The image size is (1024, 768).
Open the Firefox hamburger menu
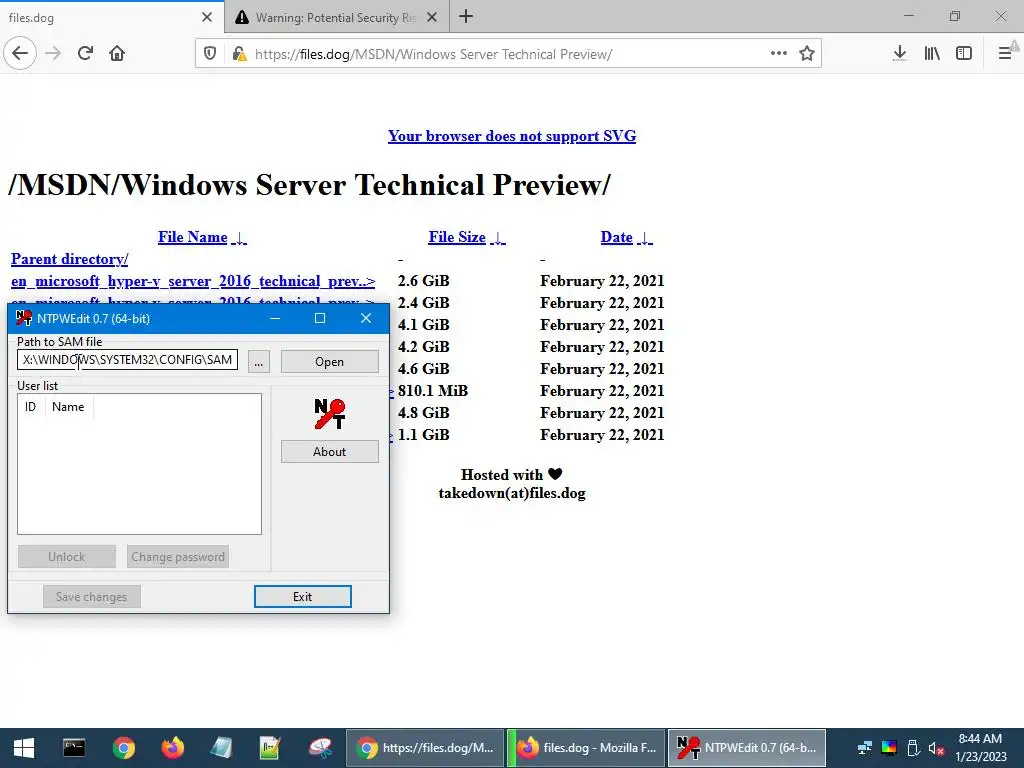pos(1006,53)
